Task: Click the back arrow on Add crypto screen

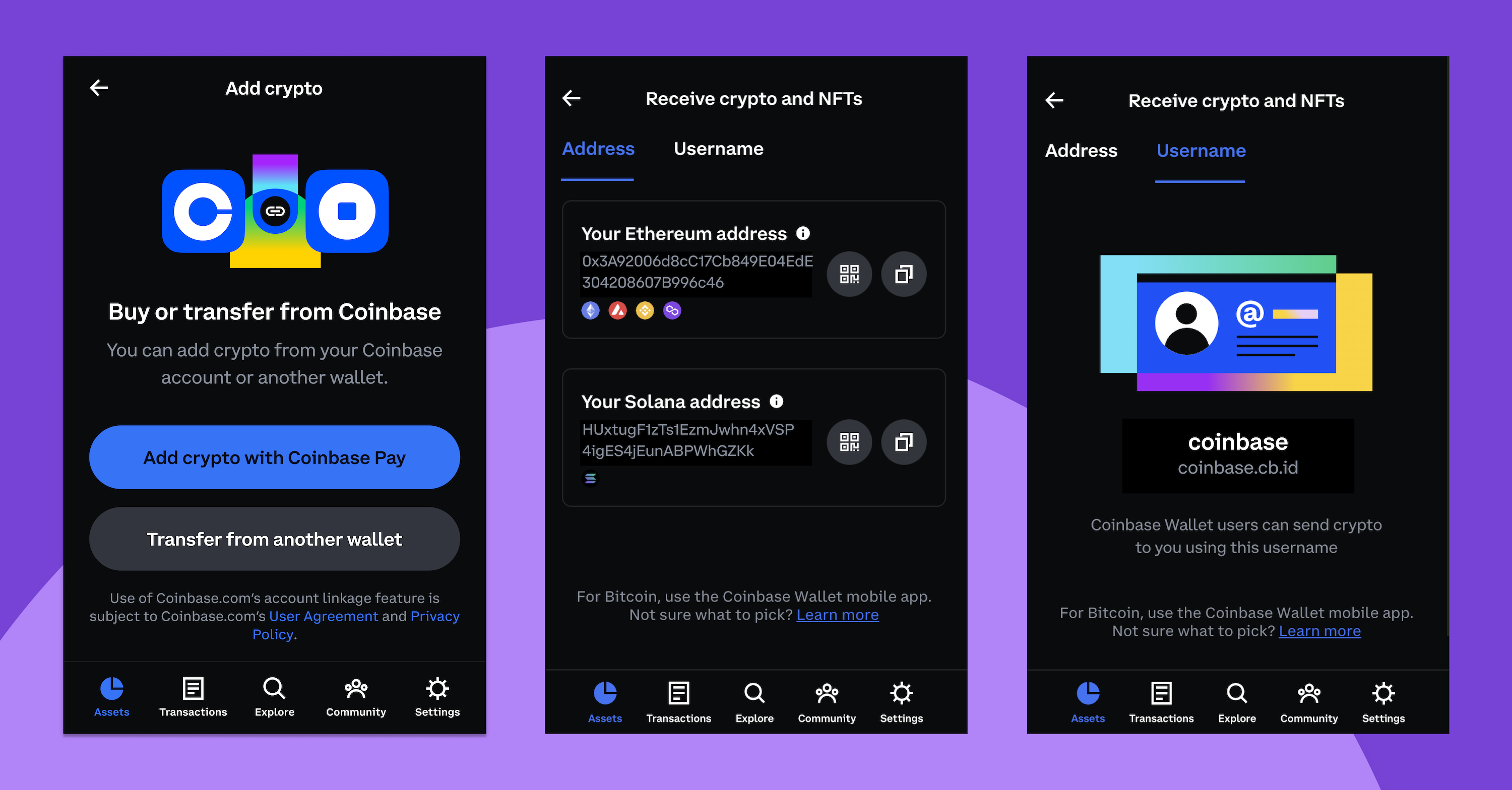Action: (100, 88)
